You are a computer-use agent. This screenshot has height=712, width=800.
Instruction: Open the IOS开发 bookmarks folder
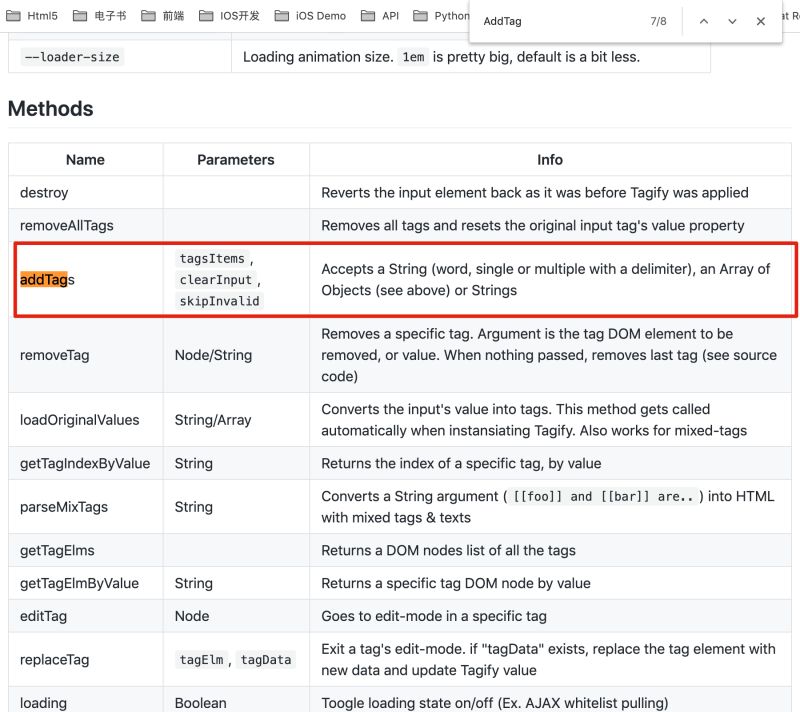pos(253,15)
